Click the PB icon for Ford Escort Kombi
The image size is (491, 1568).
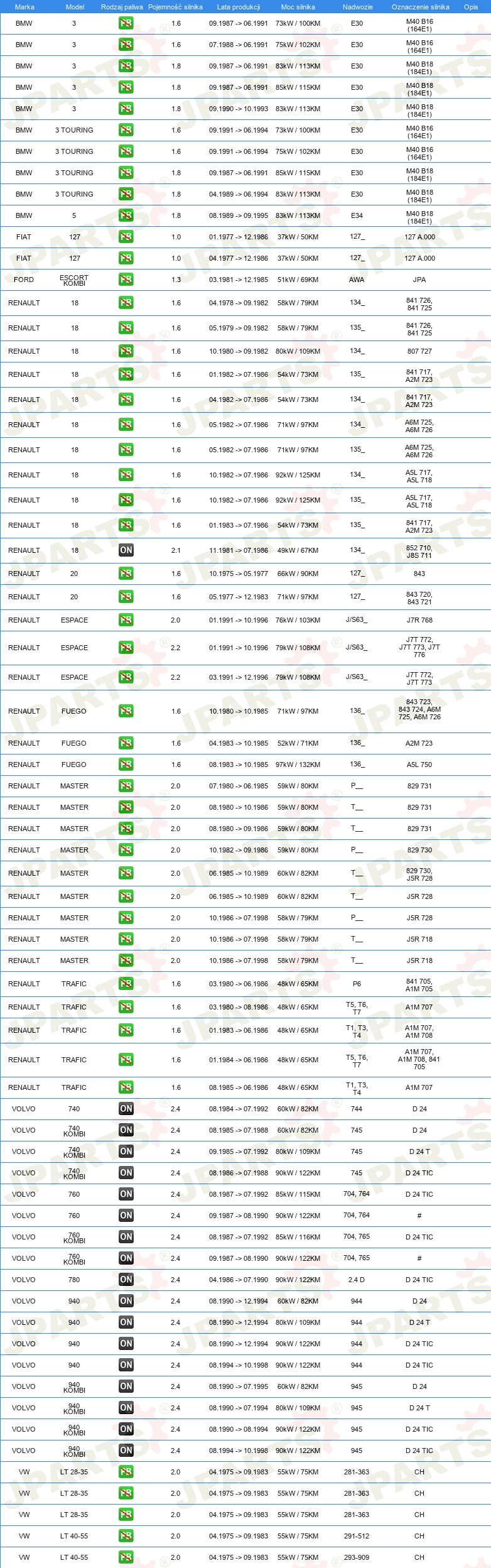(x=126, y=280)
